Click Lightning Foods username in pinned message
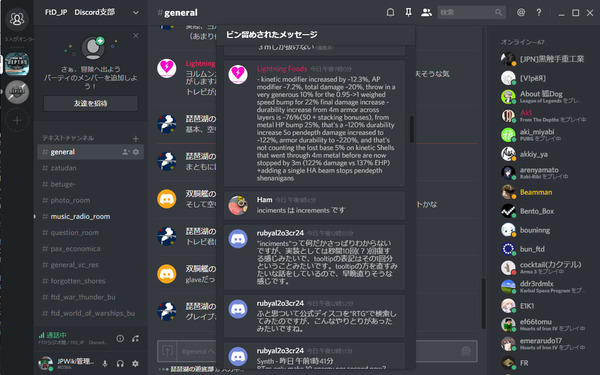The height and width of the screenshot is (375, 600). (282, 69)
